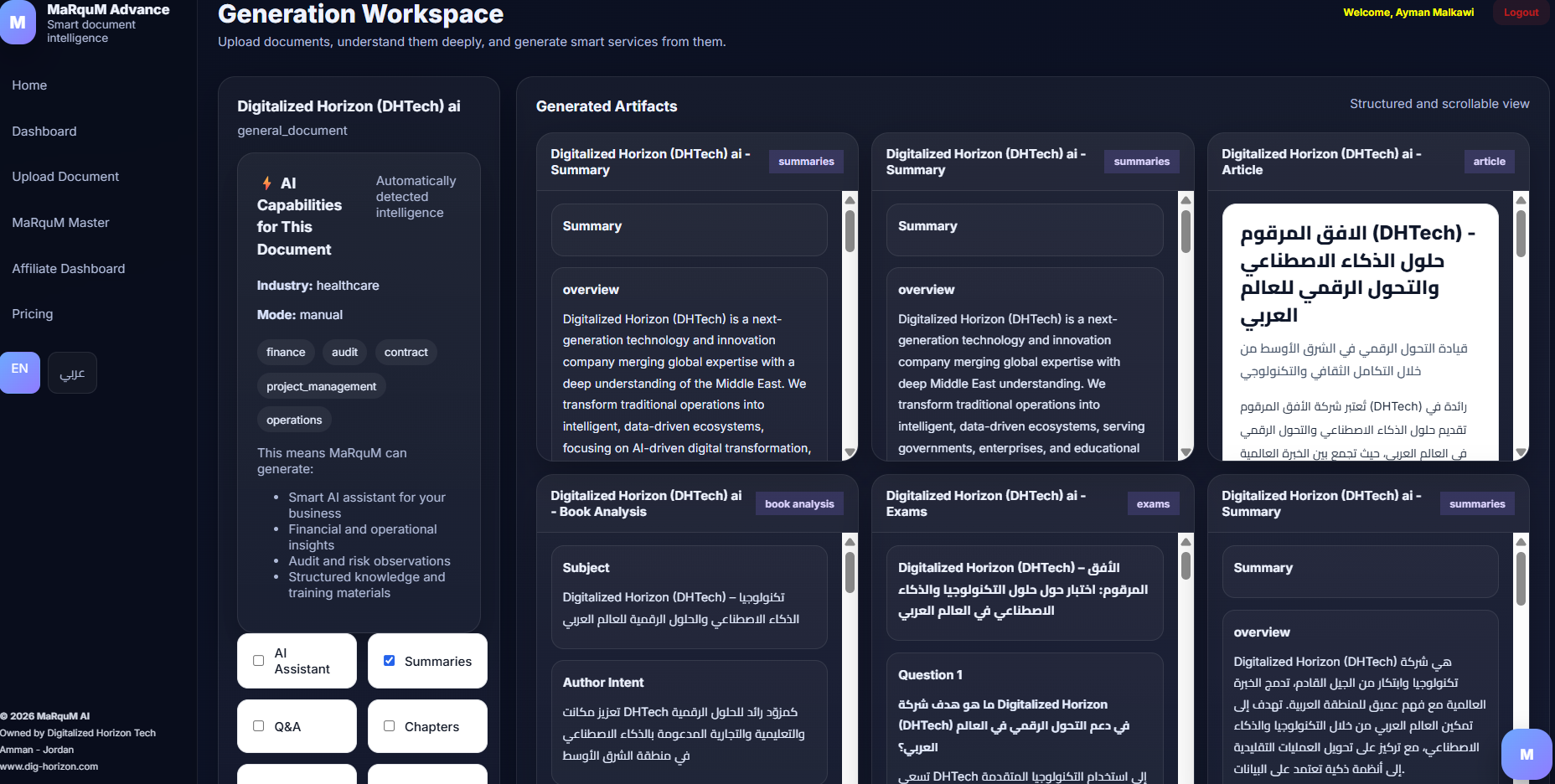Switch language to EN
This screenshot has width=1555, height=784.
[20, 372]
